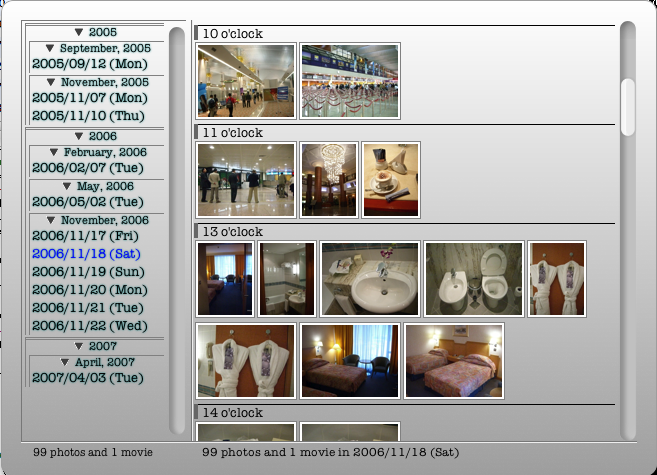Screen dimensions: 657x475
Task: Collapse the November, 2006 month group
Action: click(51, 220)
